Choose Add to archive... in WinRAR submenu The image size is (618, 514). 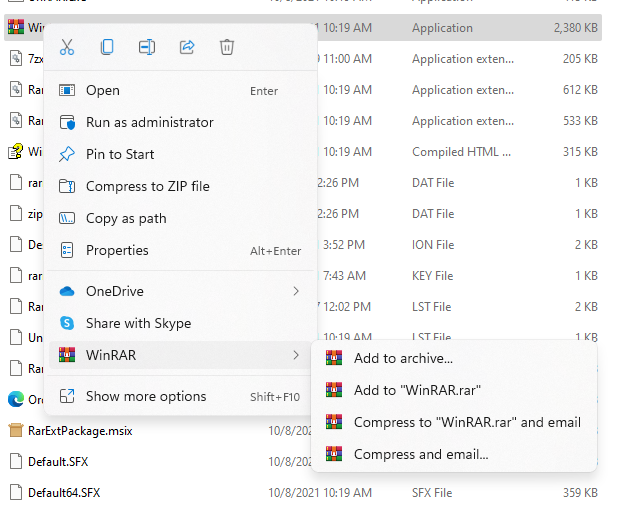pyautogui.click(x=454, y=358)
